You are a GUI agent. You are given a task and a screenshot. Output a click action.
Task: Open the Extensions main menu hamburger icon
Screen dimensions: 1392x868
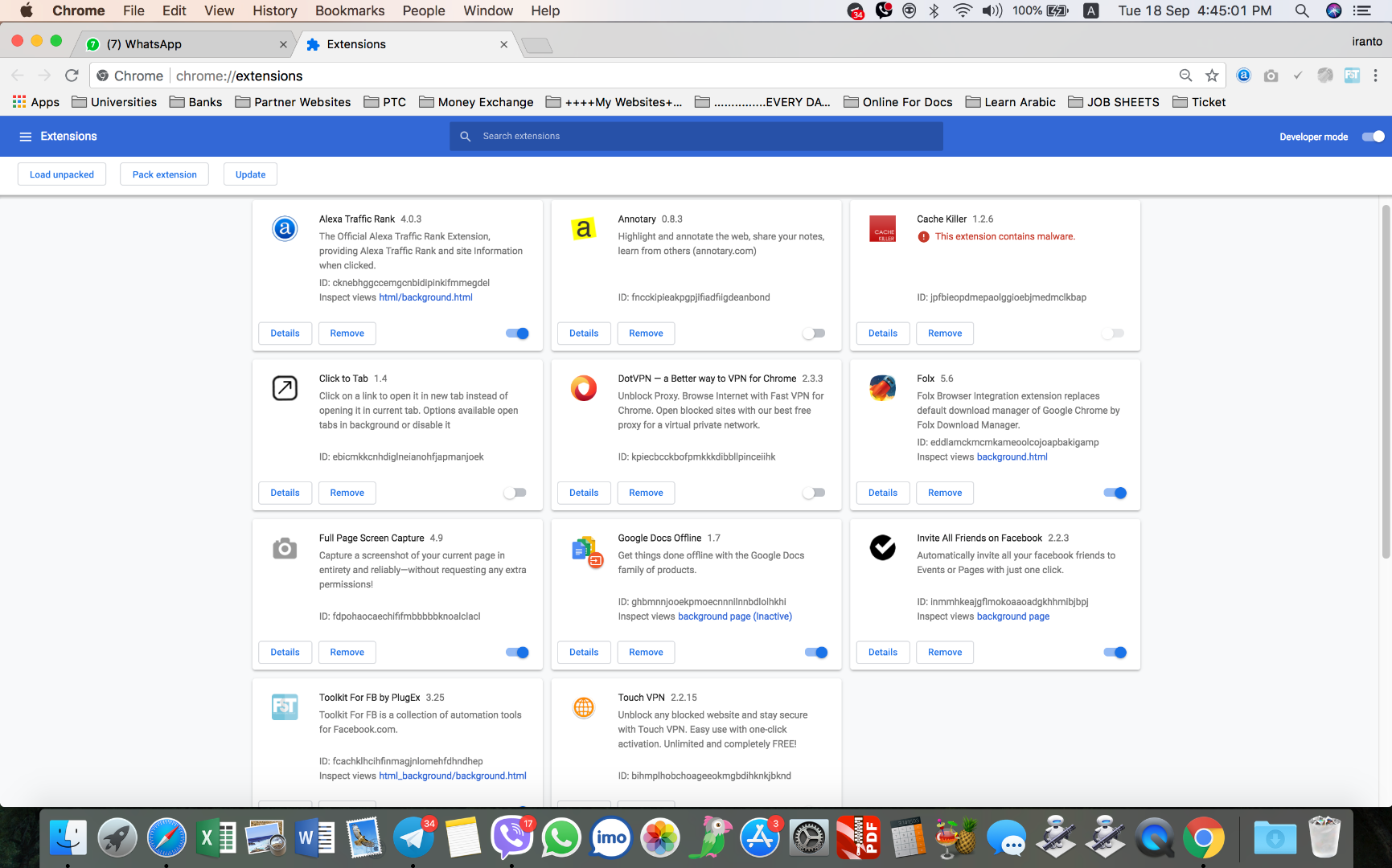tap(26, 137)
